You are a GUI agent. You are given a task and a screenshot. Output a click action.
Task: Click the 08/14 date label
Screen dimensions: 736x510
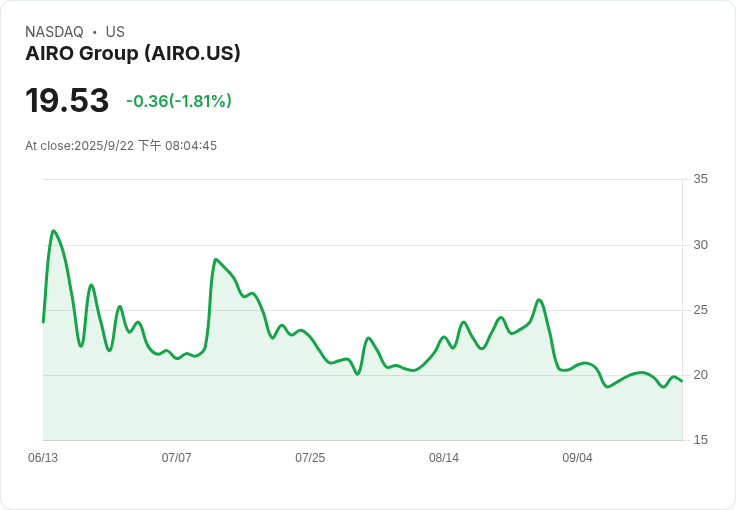(x=444, y=458)
